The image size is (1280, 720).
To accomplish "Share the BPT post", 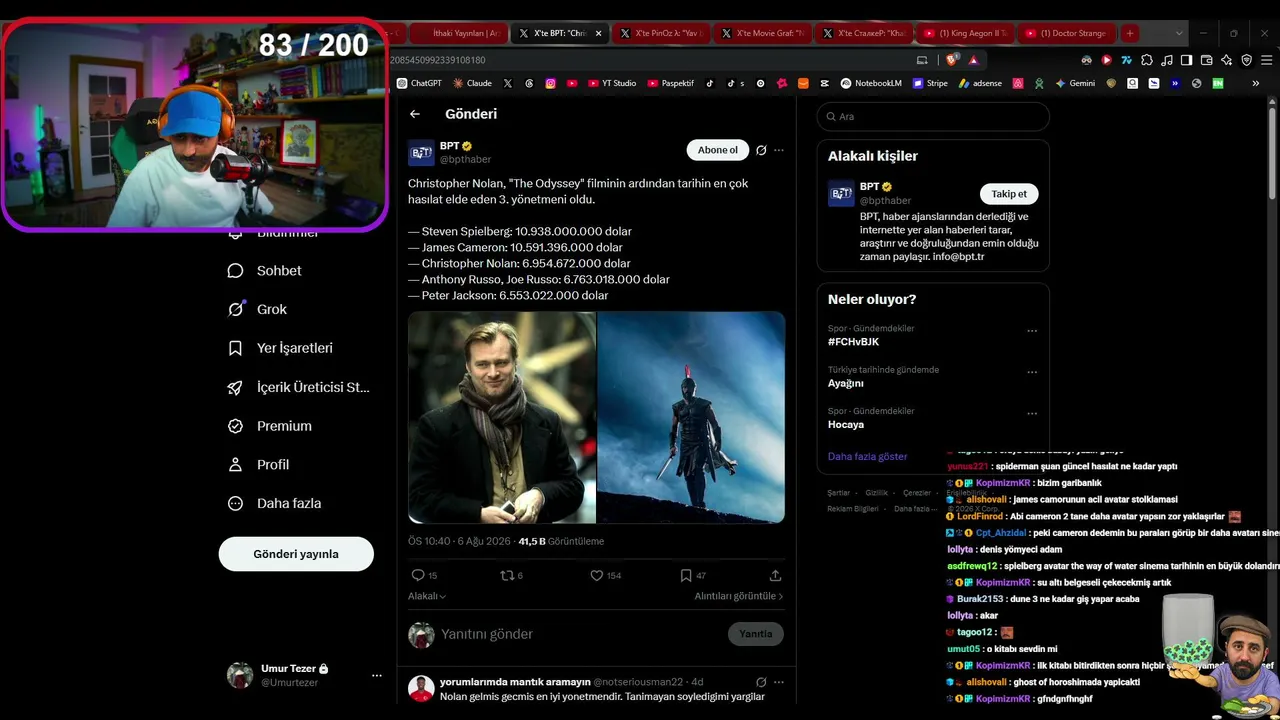I will click(x=775, y=575).
